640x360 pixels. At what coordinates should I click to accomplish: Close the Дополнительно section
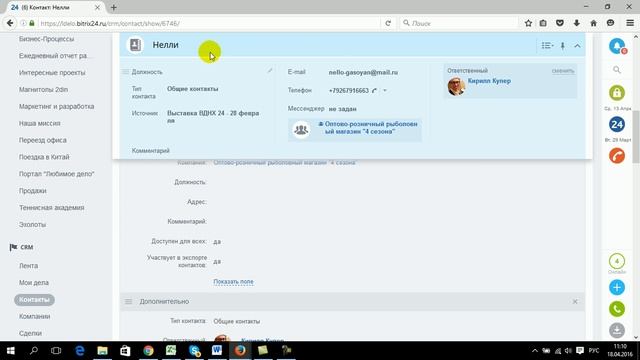575,302
